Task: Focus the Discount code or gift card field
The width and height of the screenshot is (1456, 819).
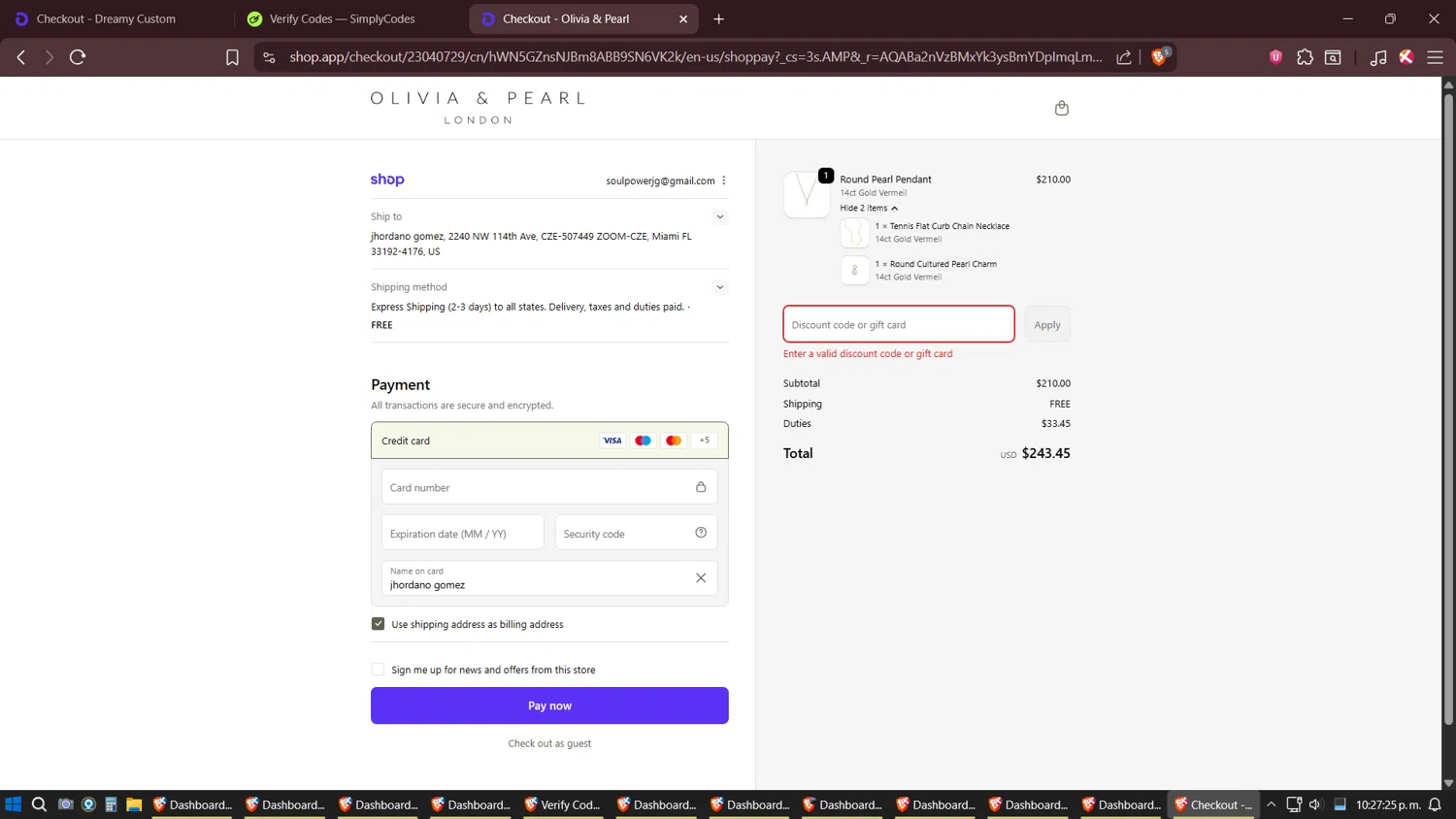Action: click(x=899, y=324)
